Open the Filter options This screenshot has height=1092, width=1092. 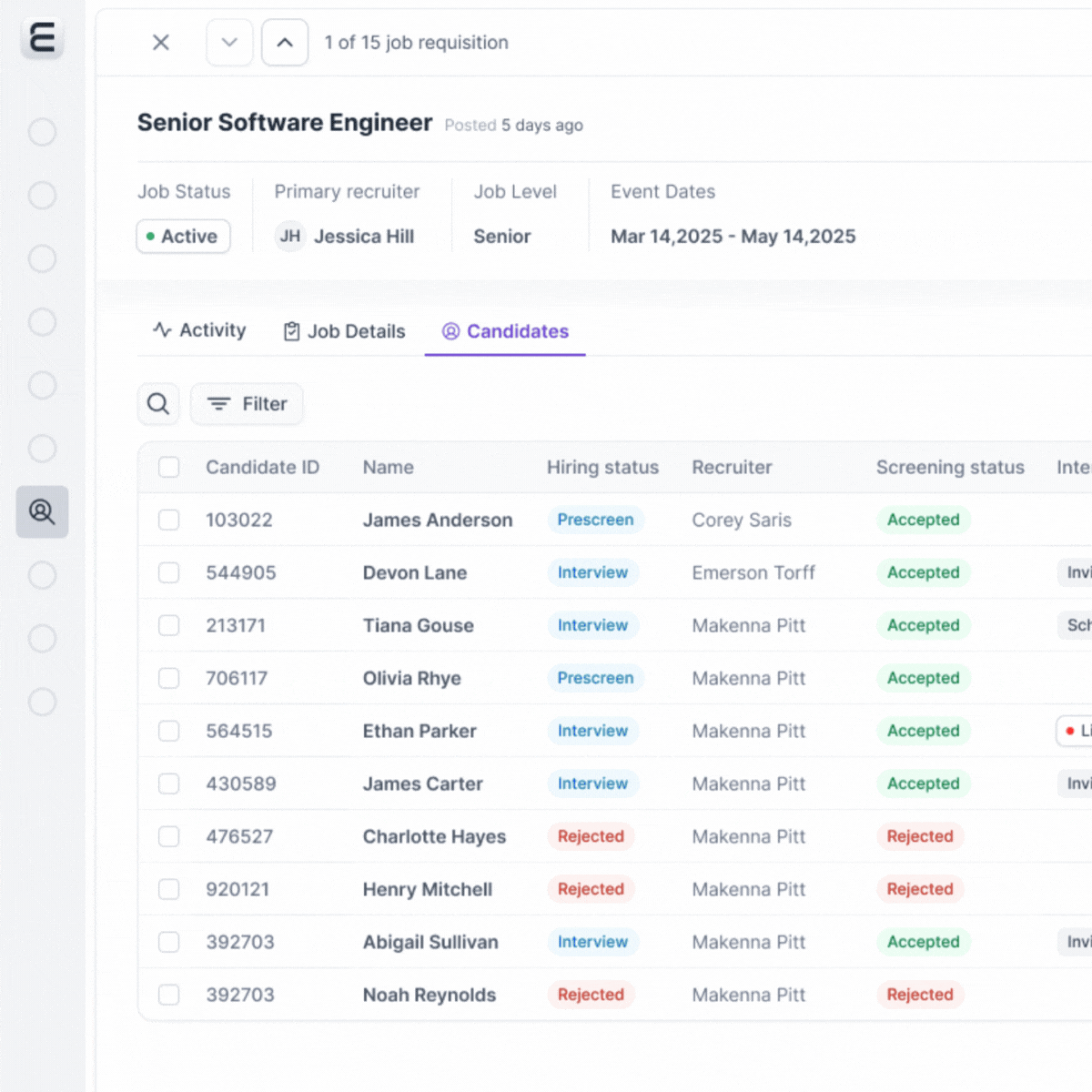247,404
